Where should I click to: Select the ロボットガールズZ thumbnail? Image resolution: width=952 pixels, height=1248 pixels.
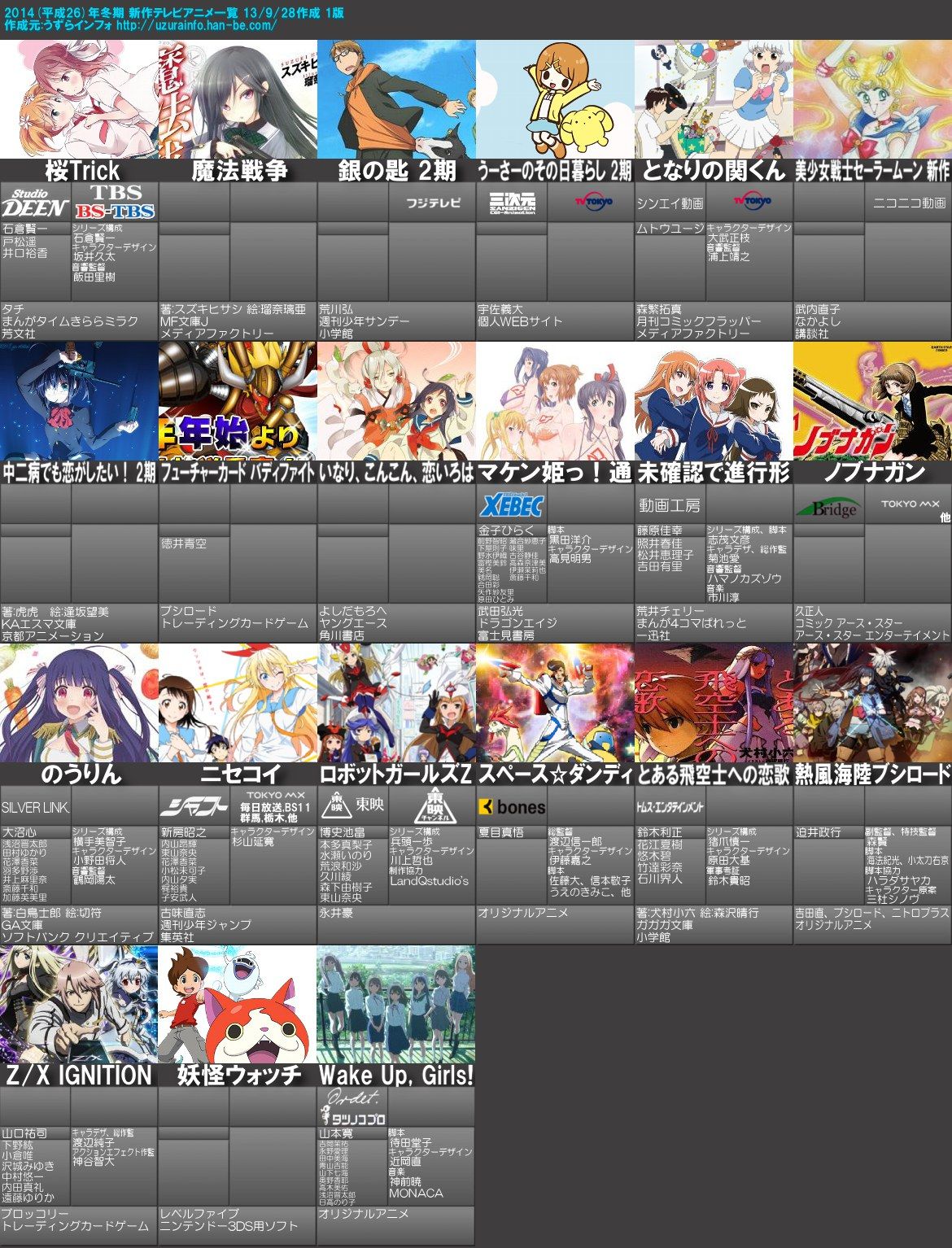pyautogui.click(x=396, y=702)
